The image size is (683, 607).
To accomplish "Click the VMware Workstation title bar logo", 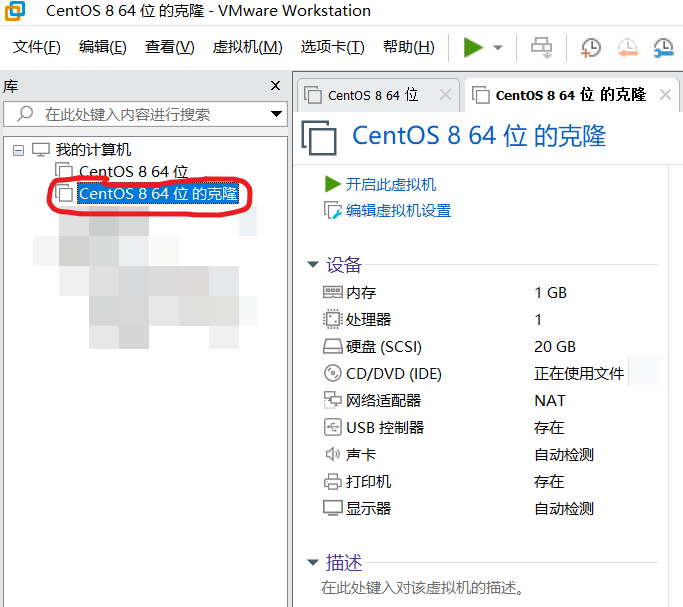I will pos(15,10).
